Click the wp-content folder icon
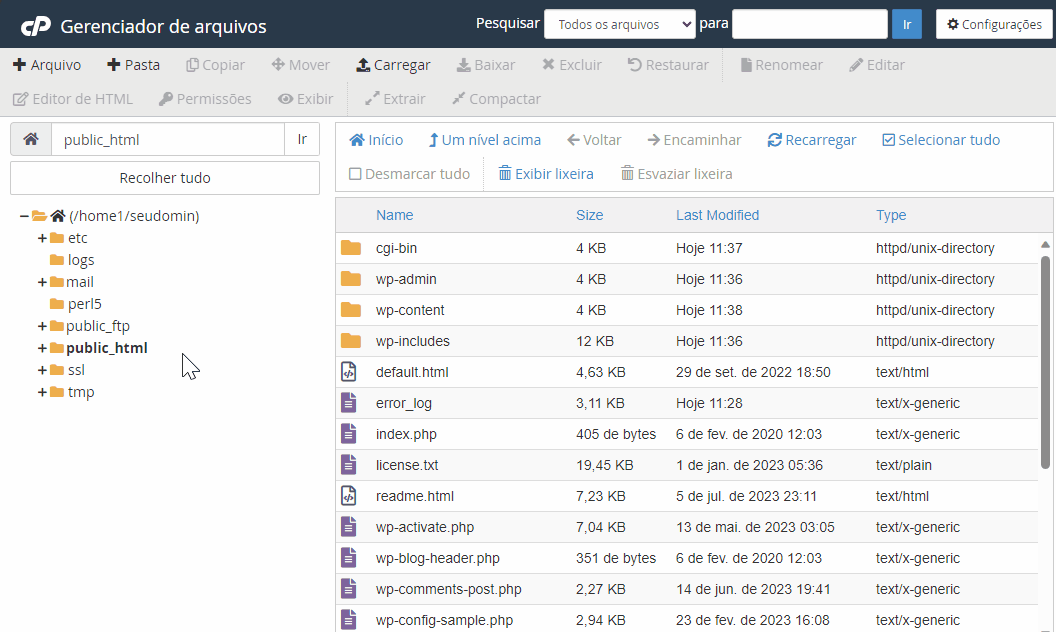Viewport: 1056px width, 632px height. (351, 310)
